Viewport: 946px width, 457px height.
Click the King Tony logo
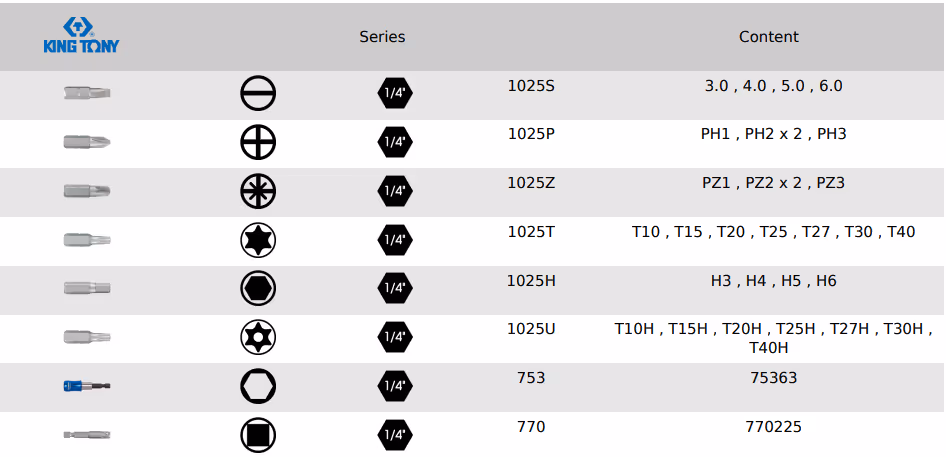pyautogui.click(x=82, y=35)
